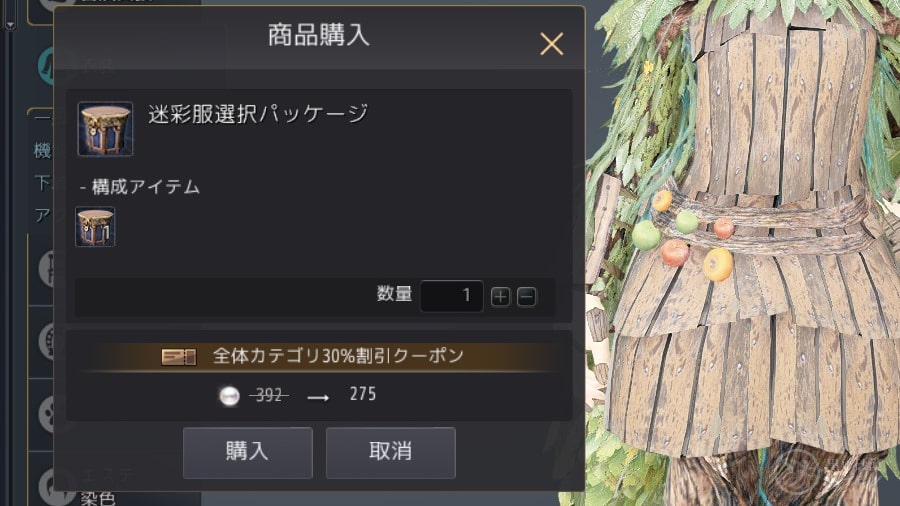This screenshot has height=506, width=900.
Task: Click the struck-through original price 392
Action: (x=269, y=395)
